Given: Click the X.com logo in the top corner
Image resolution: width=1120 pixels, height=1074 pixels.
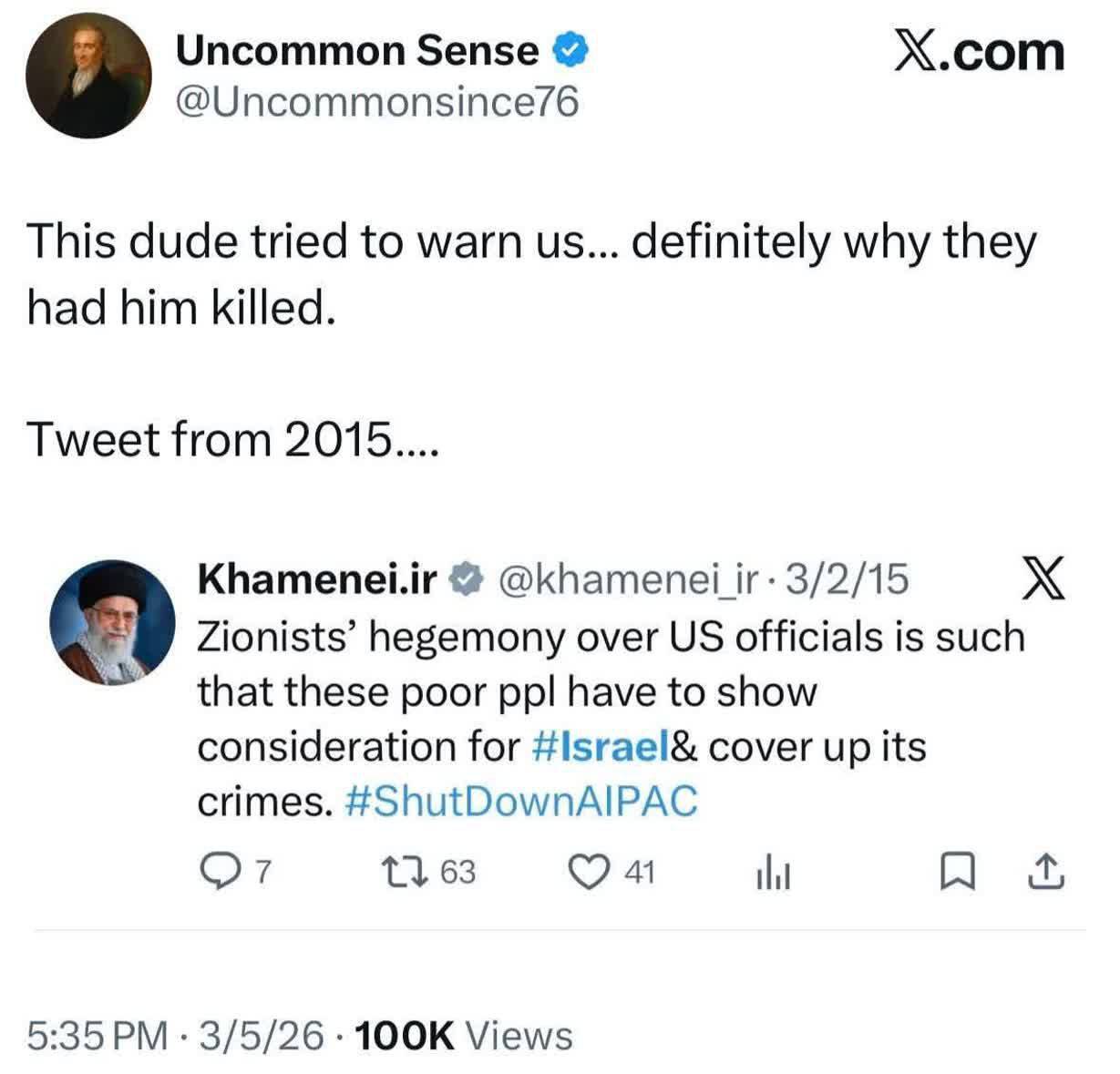Looking at the screenshot, I should tap(979, 52).
